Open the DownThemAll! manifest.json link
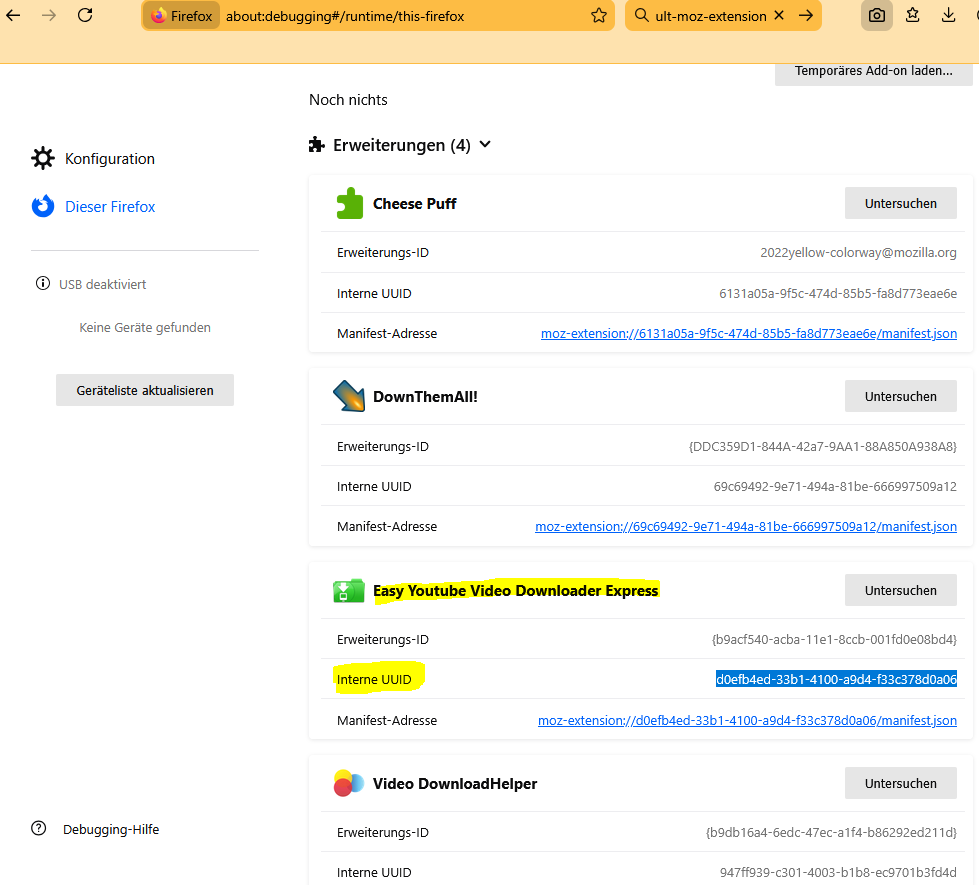Screen dimensions: 979x885 [745, 527]
